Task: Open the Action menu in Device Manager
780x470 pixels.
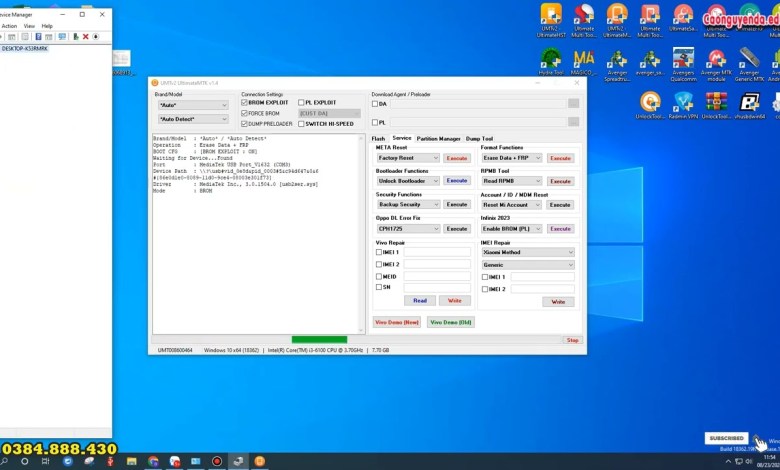Action: pos(10,26)
